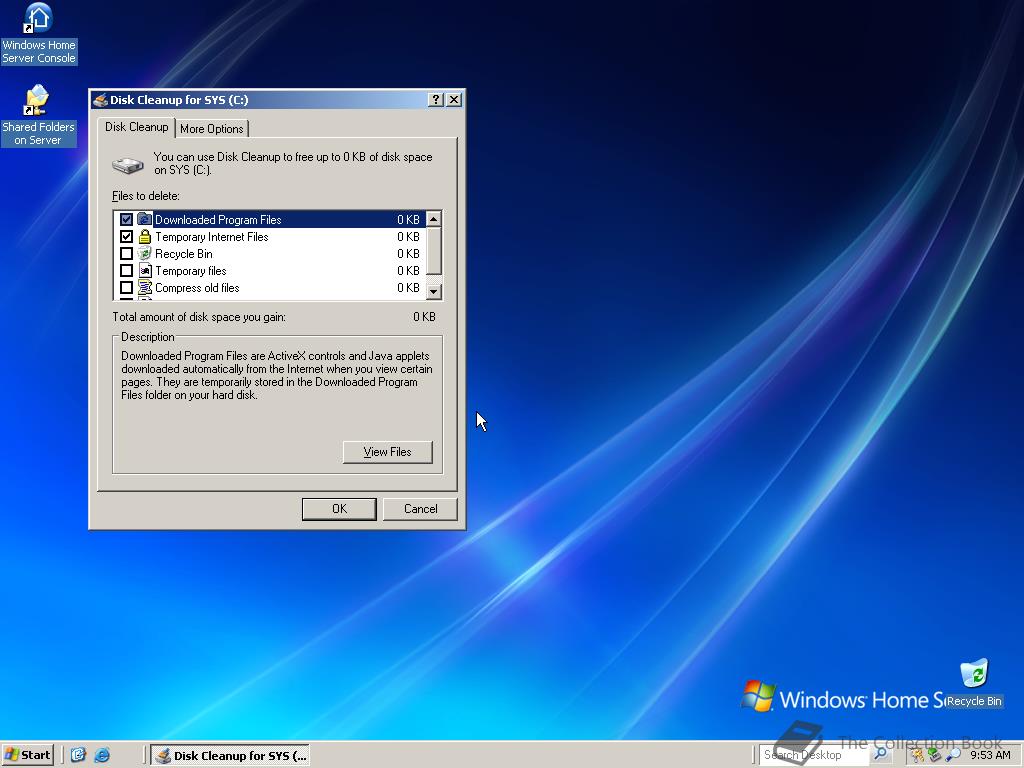Screen dimensions: 1024x768
Task: Click the Recycle Bin icon in the files list
Action: (x=145, y=253)
